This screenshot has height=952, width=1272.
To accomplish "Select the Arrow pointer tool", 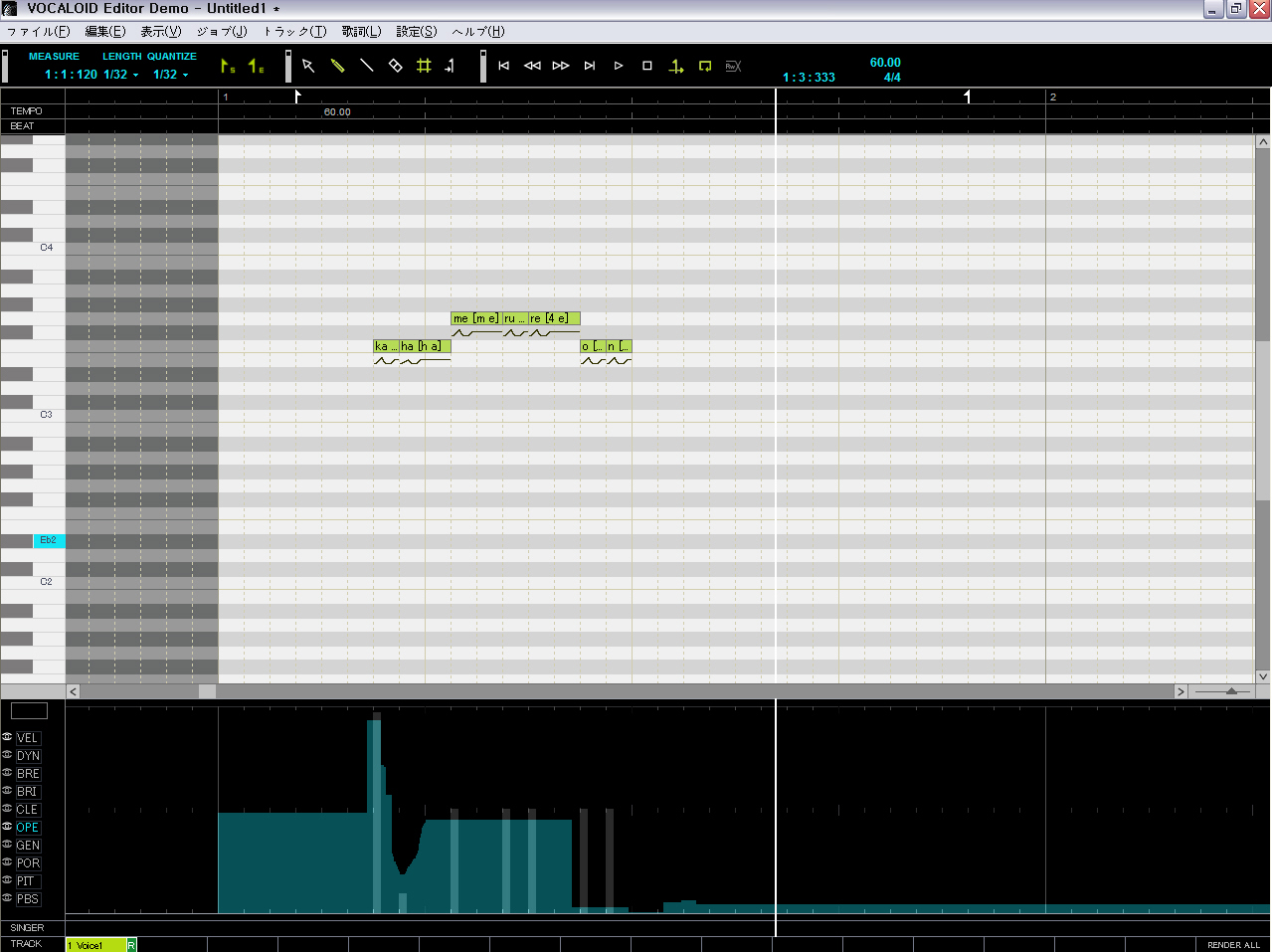I will pyautogui.click(x=308, y=66).
